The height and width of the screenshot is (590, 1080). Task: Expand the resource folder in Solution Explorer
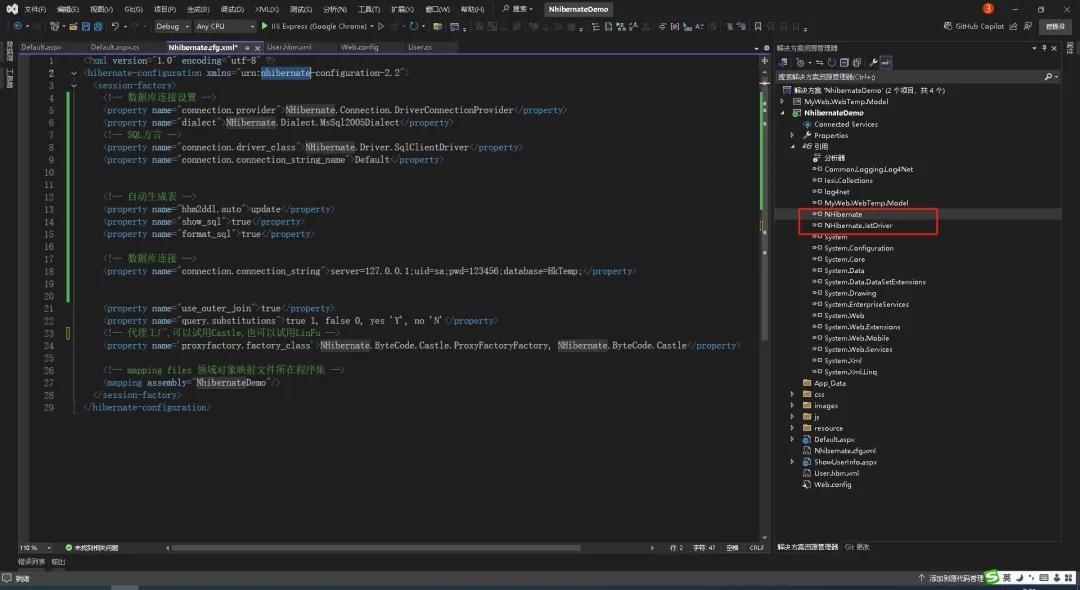[x=791, y=428]
